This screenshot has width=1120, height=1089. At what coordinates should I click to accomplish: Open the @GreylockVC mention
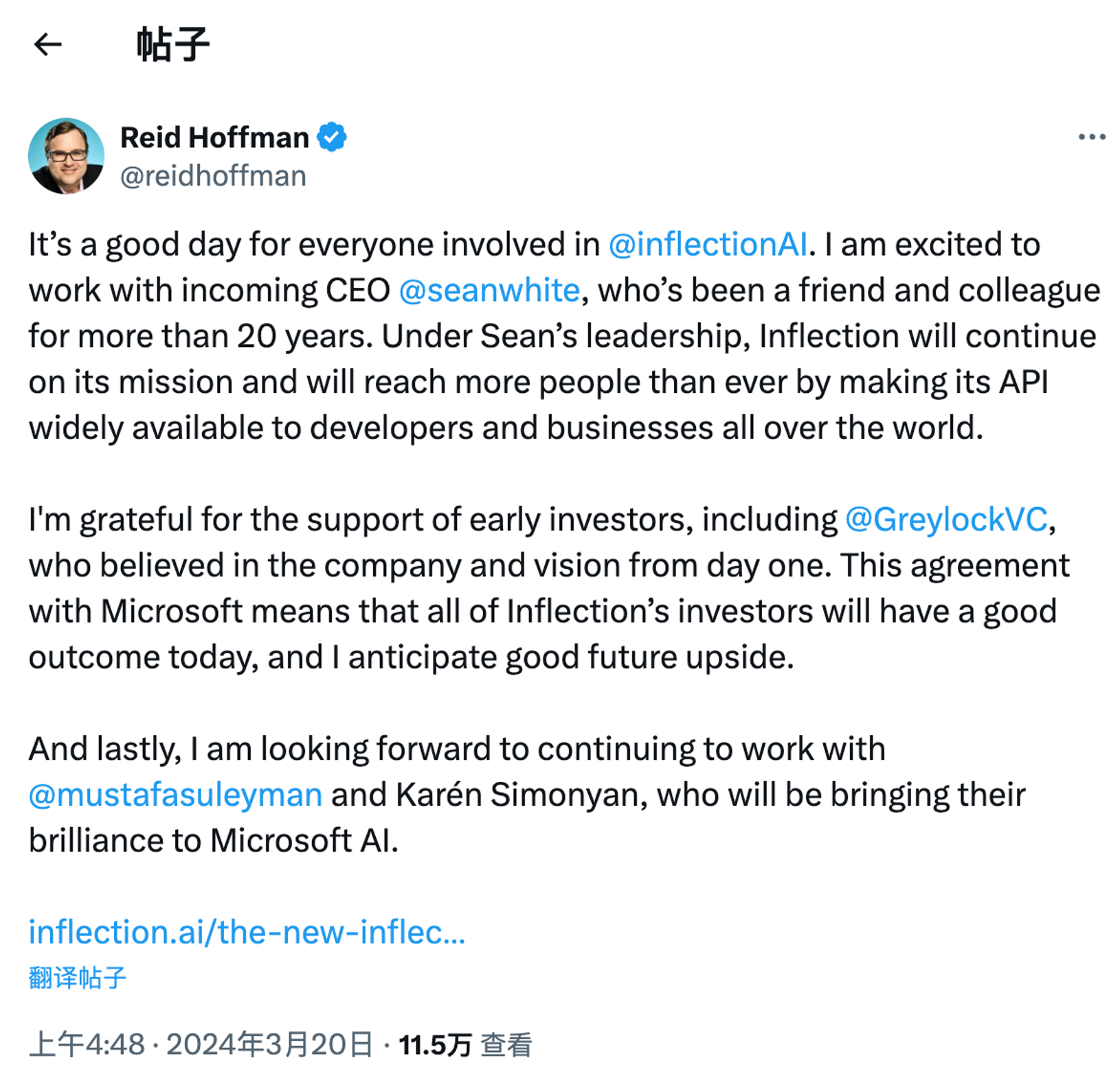(946, 520)
